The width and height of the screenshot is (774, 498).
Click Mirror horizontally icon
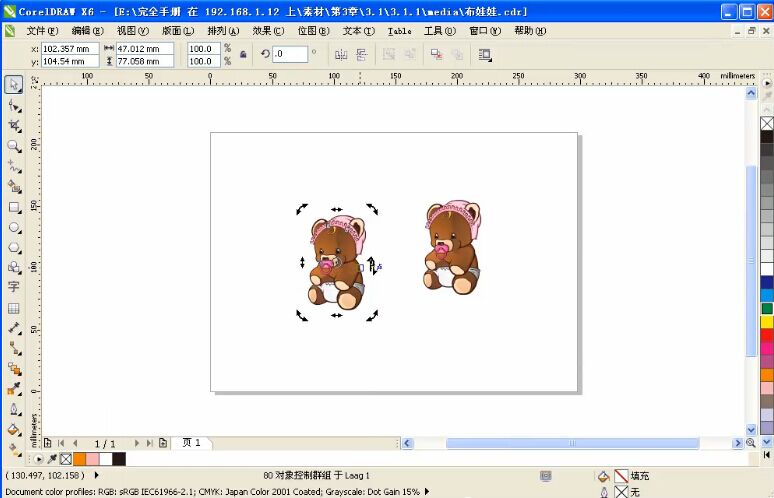tap(341, 55)
